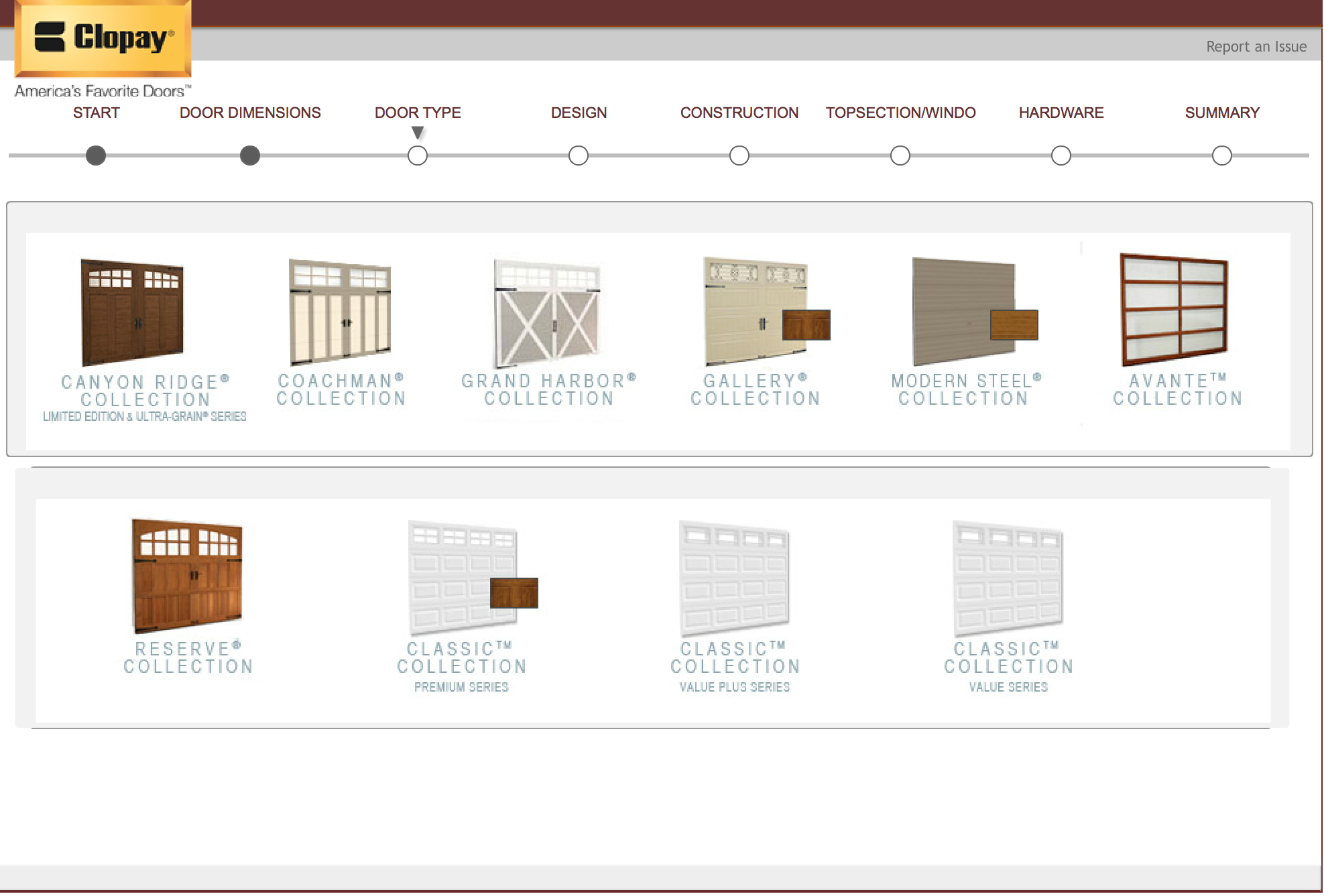Pick the Classic Premium Series door image
Viewport: 1324px width, 896px height.
tap(463, 578)
